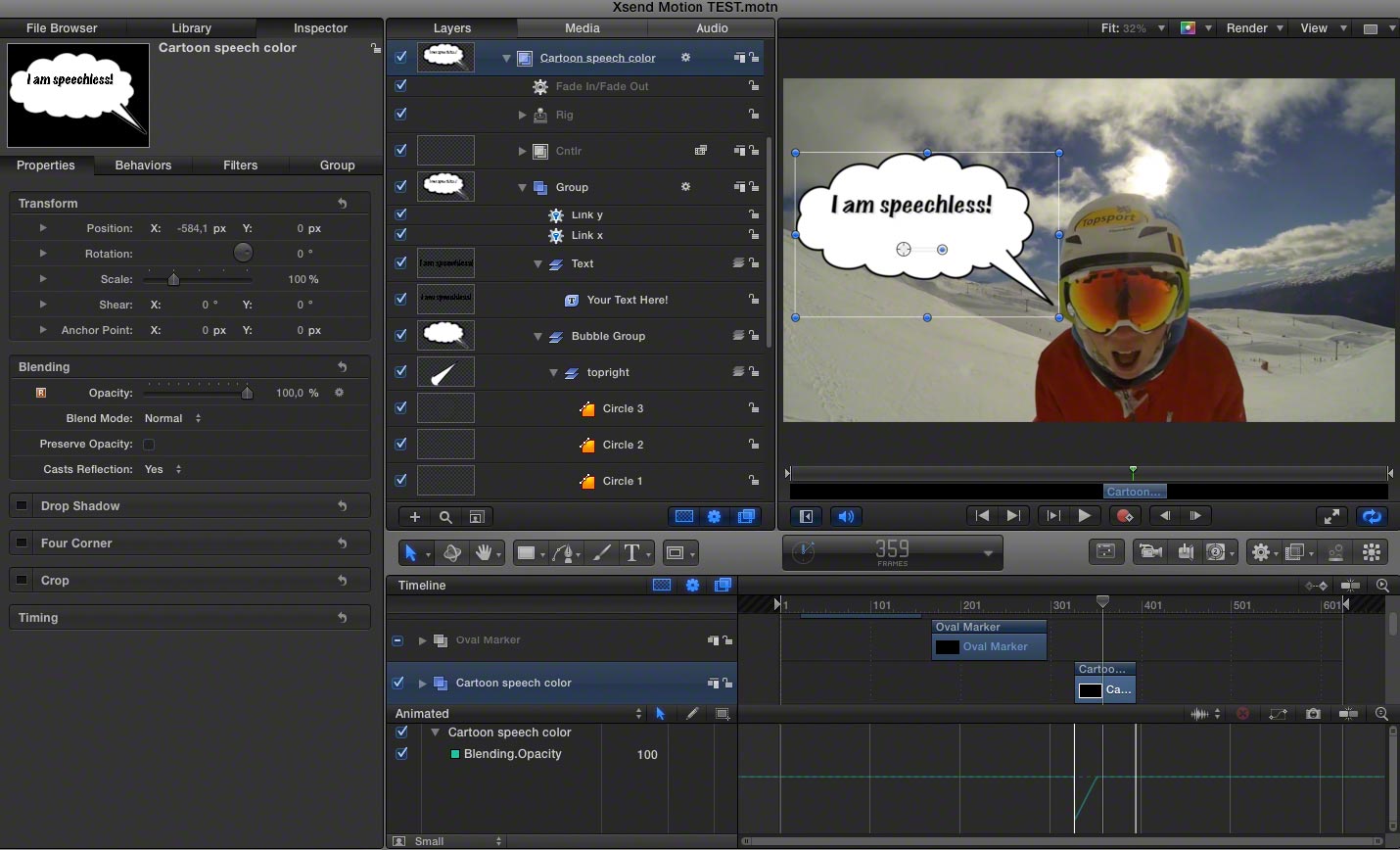Open the Casts Reflection dropdown
This screenshot has width=1400, height=850.
[x=163, y=470]
